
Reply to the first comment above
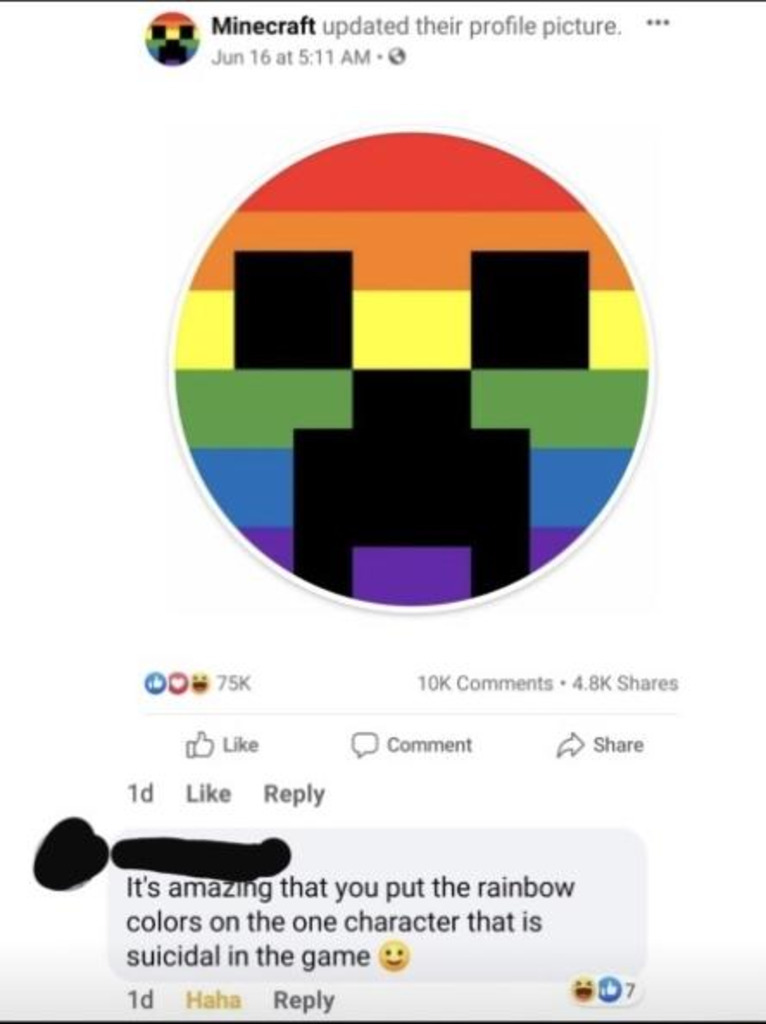coord(294,794)
